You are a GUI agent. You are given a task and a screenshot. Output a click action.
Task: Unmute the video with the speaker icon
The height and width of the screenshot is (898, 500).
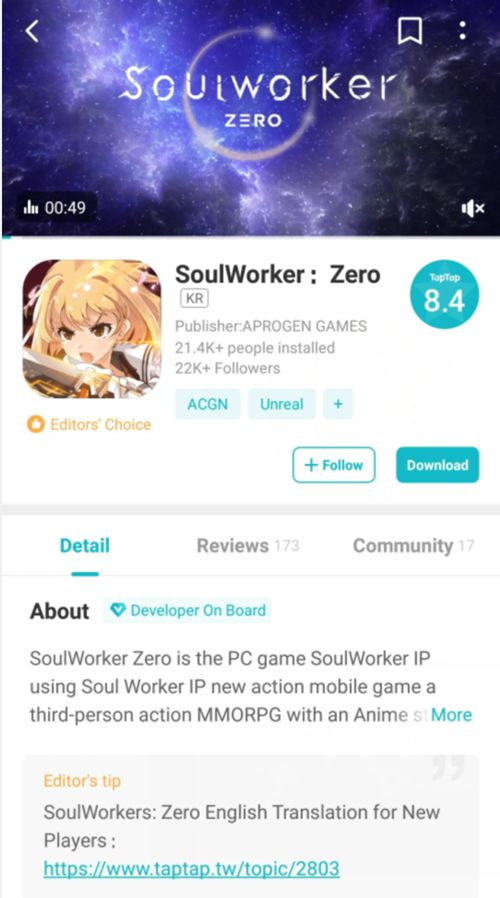click(473, 208)
